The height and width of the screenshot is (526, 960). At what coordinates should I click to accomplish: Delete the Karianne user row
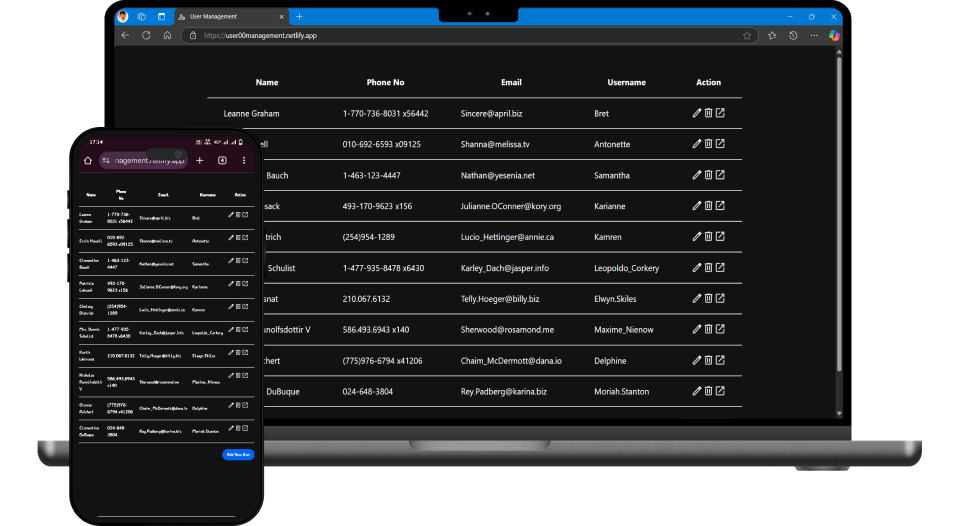point(708,205)
